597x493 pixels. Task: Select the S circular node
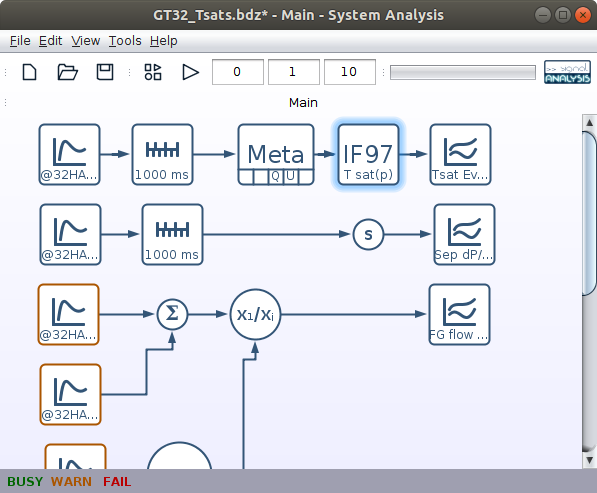[368, 235]
